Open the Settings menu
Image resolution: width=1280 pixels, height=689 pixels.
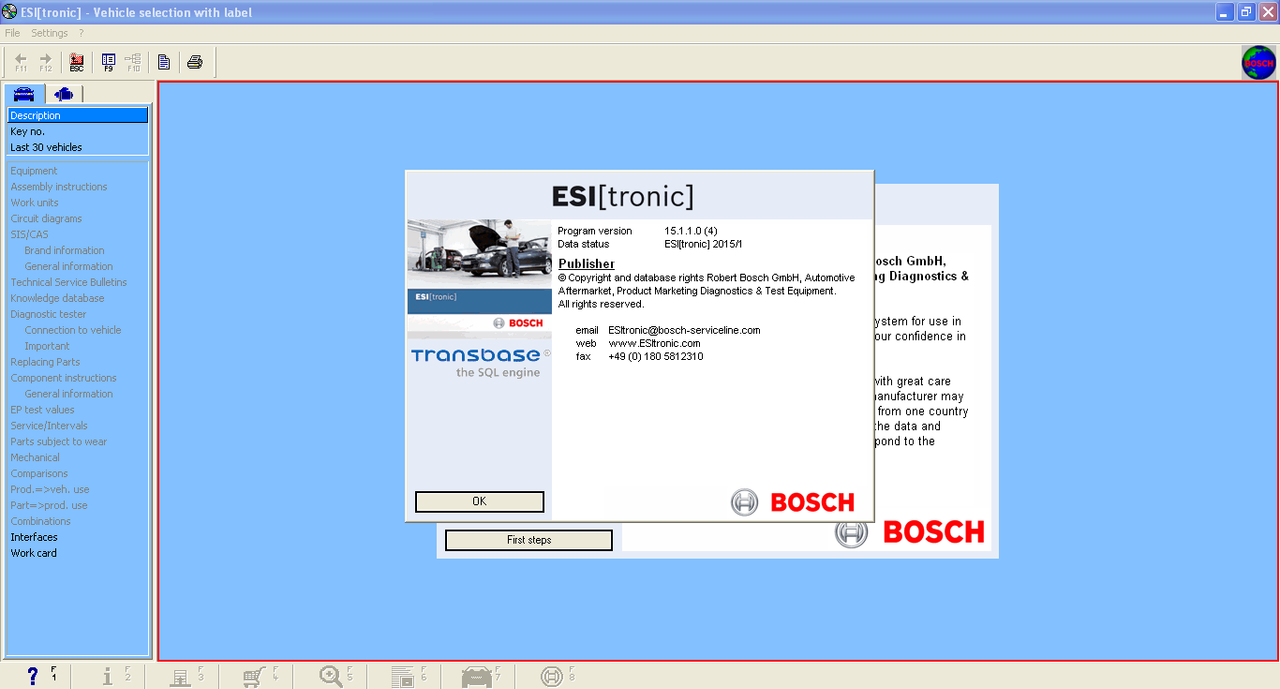coord(49,33)
